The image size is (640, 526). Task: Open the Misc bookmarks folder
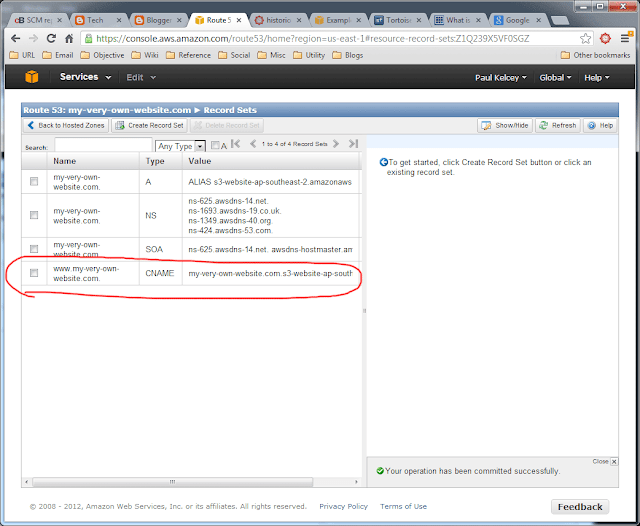click(271, 55)
